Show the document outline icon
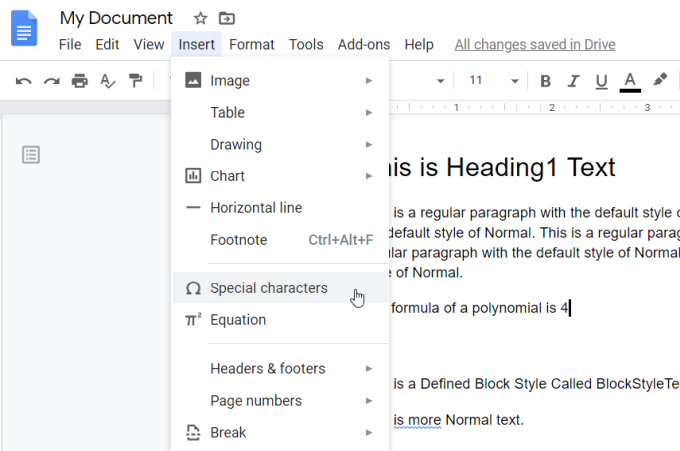Image resolution: width=680 pixels, height=451 pixels. 31,154
